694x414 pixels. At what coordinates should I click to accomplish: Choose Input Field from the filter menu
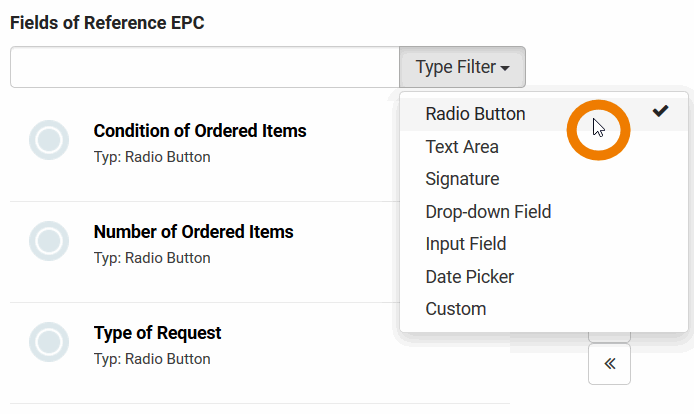pos(466,244)
